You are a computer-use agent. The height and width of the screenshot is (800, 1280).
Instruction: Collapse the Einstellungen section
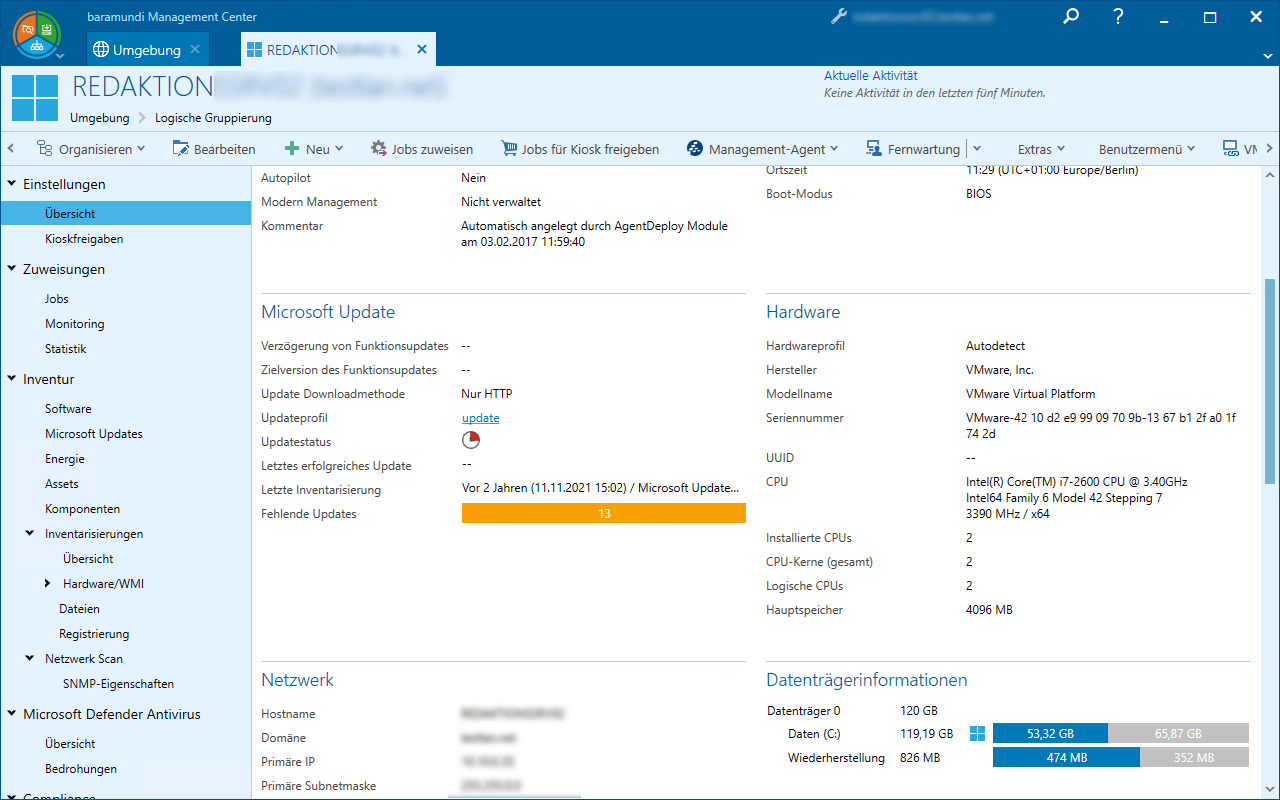12,184
